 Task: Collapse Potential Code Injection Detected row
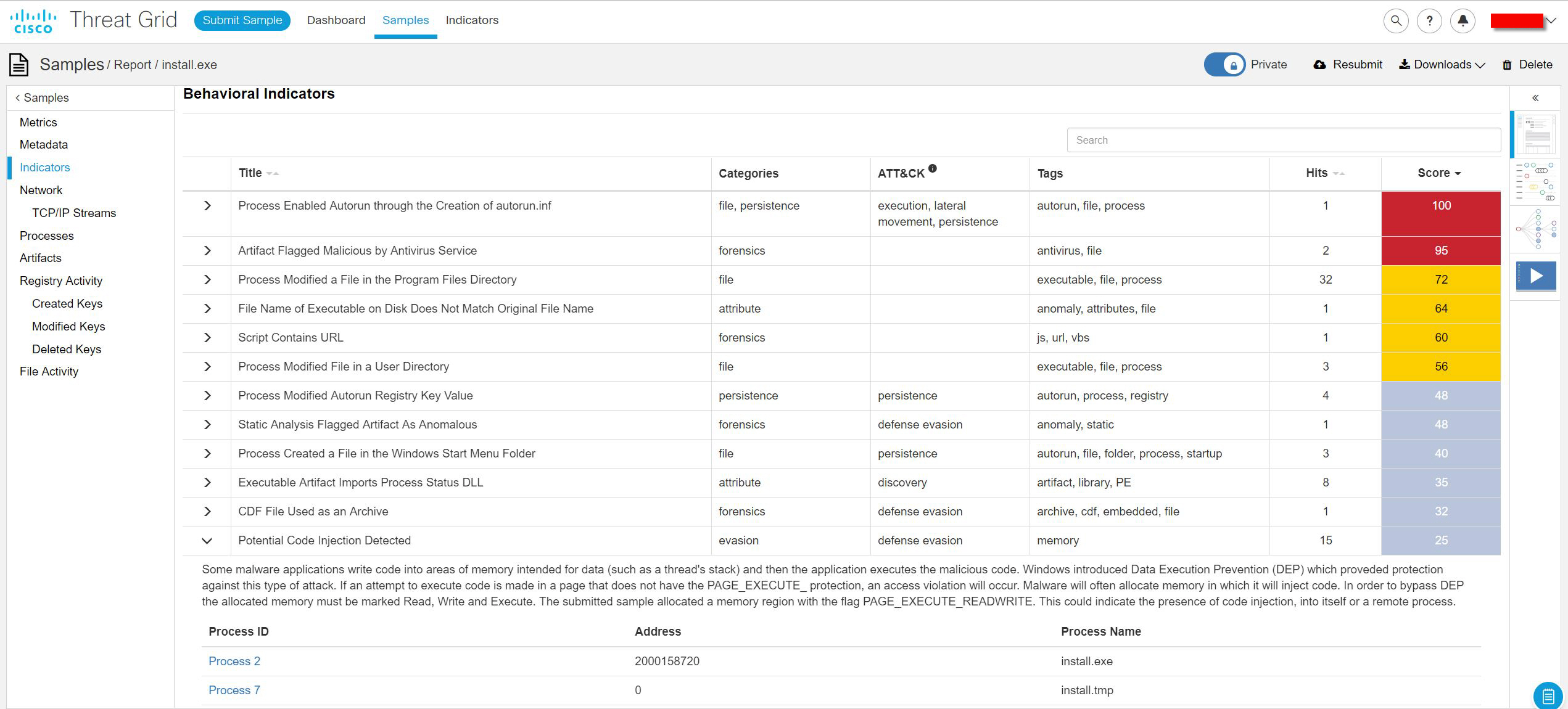207,541
